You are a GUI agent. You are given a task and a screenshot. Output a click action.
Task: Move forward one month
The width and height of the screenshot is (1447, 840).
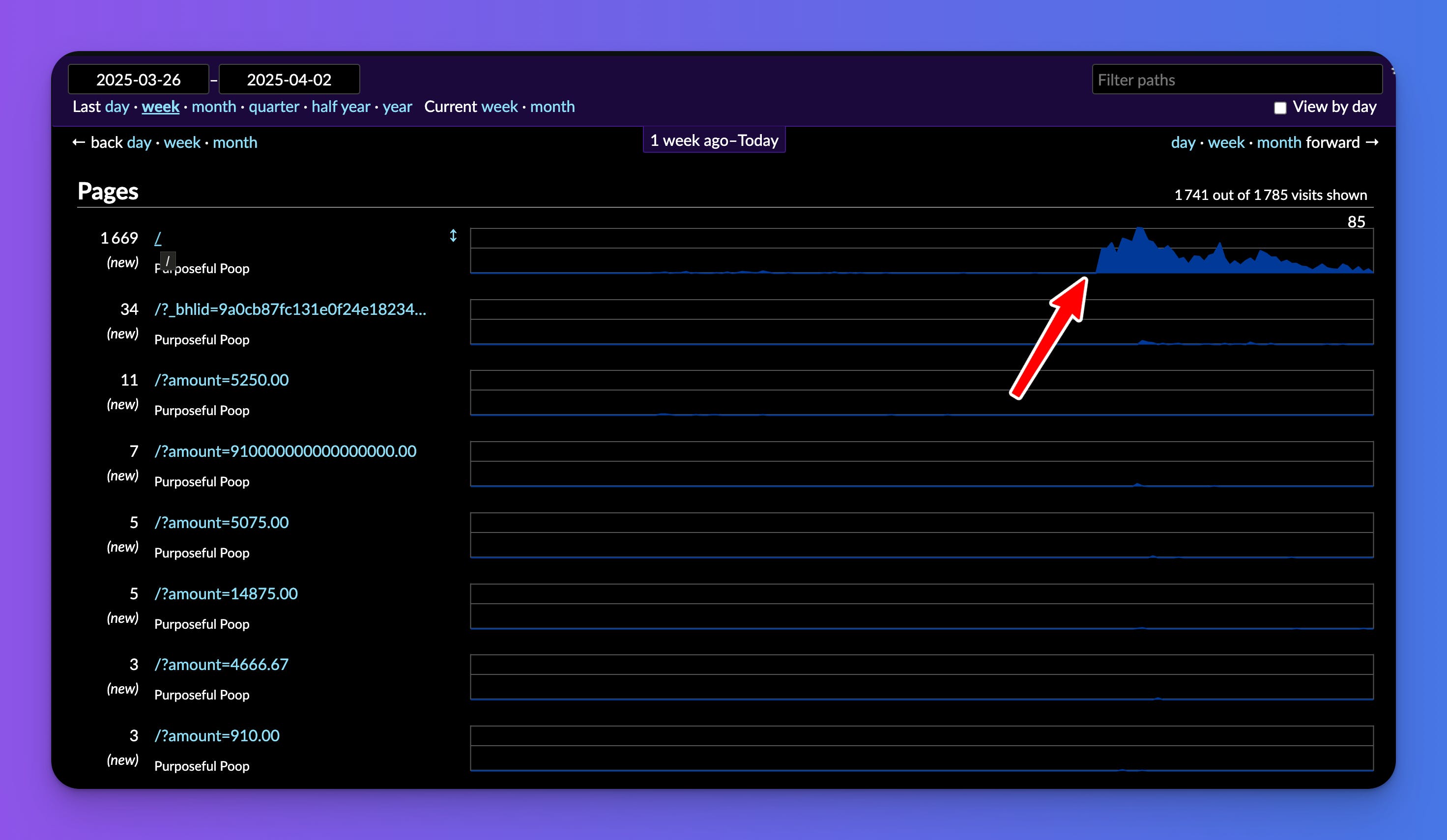click(1279, 142)
